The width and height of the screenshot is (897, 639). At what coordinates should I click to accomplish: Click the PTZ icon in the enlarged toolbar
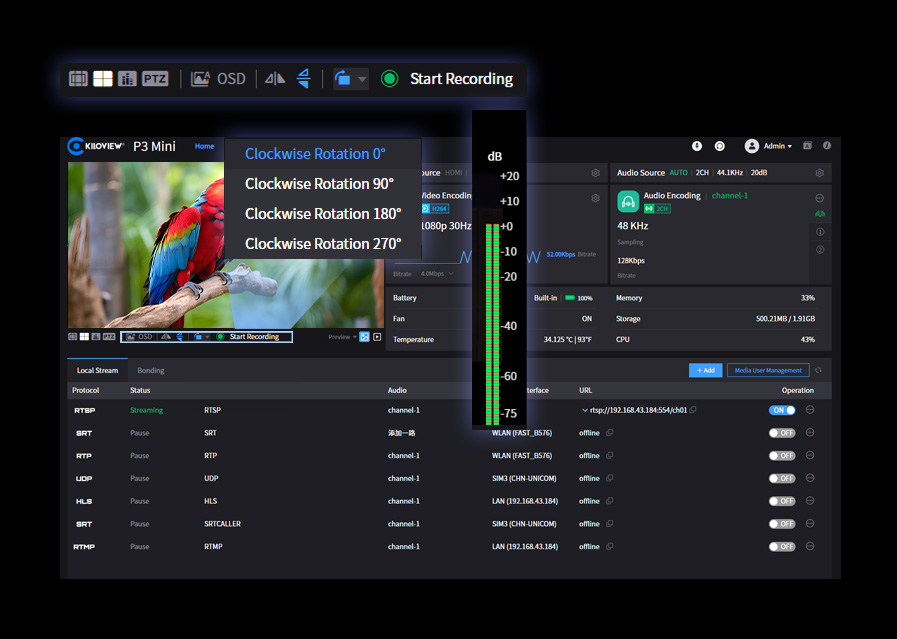[155, 79]
